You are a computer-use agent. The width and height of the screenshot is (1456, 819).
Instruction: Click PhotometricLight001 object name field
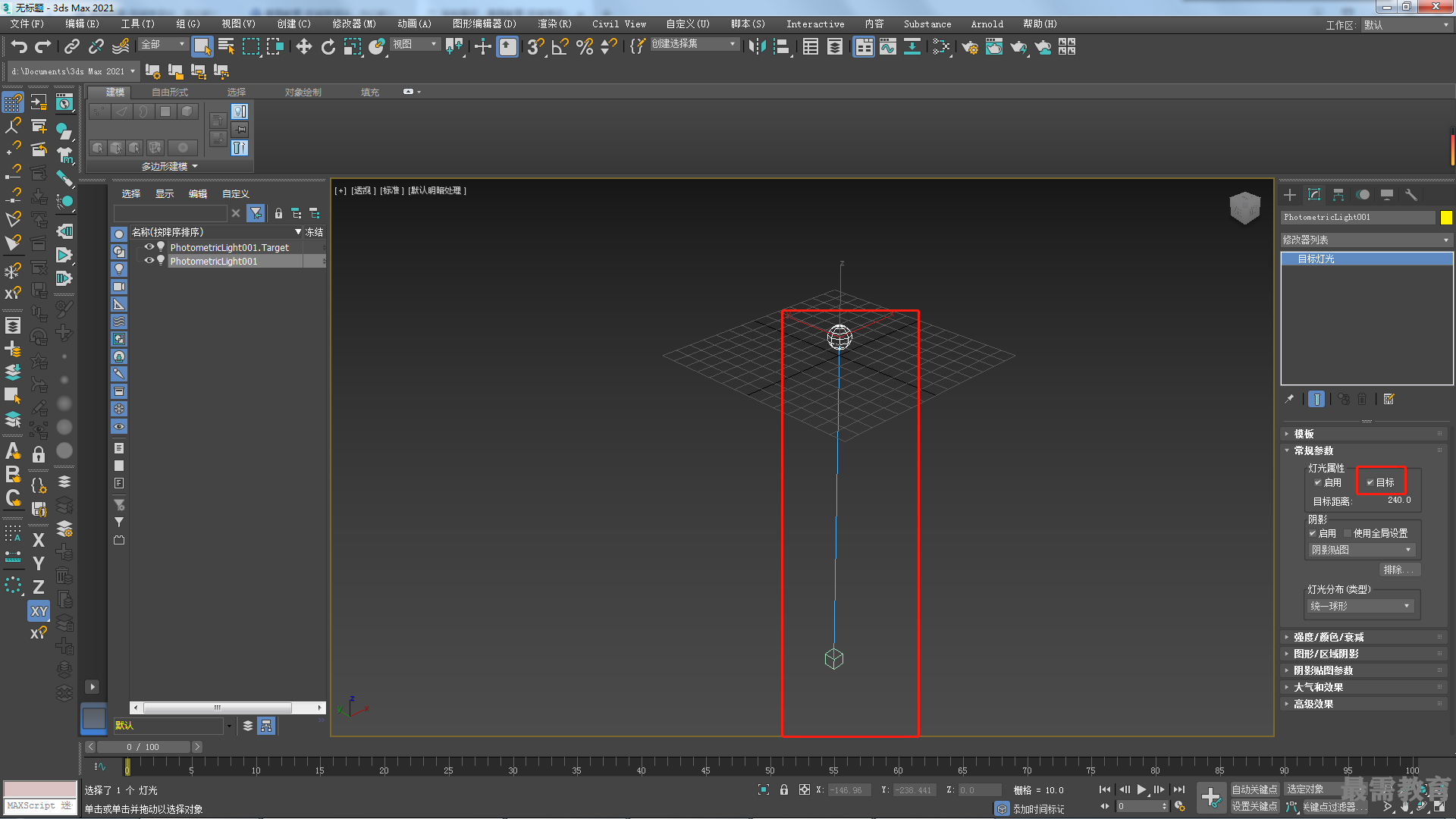tap(1358, 218)
